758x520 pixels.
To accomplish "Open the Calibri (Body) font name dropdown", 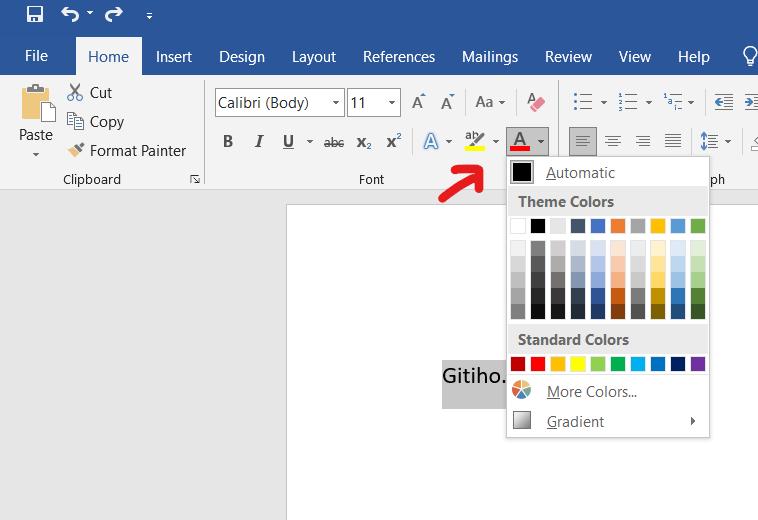I will pyautogui.click(x=336, y=103).
